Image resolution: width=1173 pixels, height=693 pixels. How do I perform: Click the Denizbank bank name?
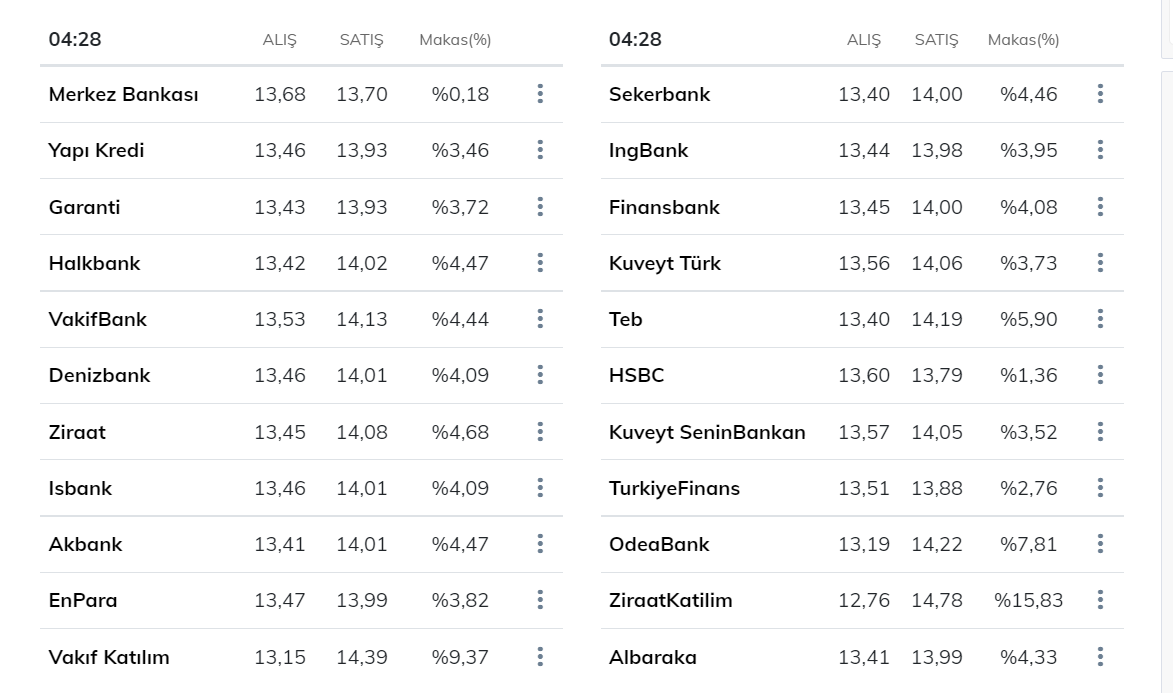point(99,376)
